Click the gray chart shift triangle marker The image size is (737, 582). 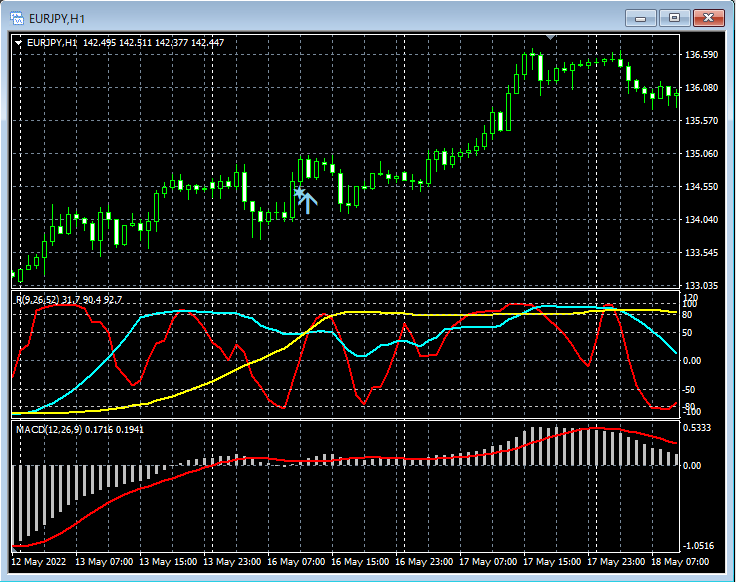point(550,37)
